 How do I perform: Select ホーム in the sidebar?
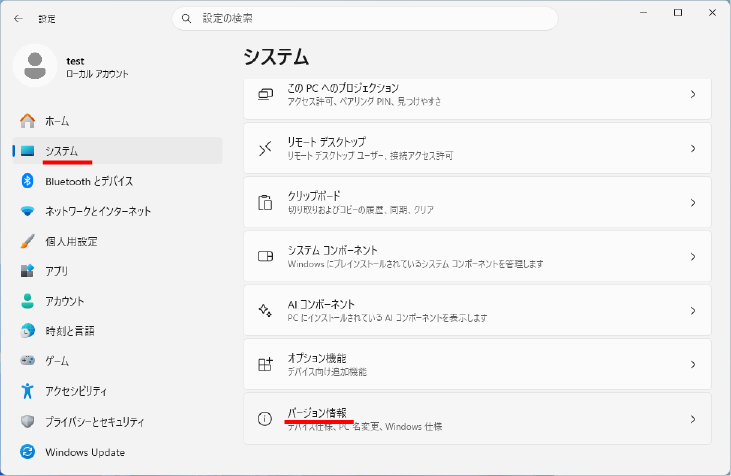117,121
